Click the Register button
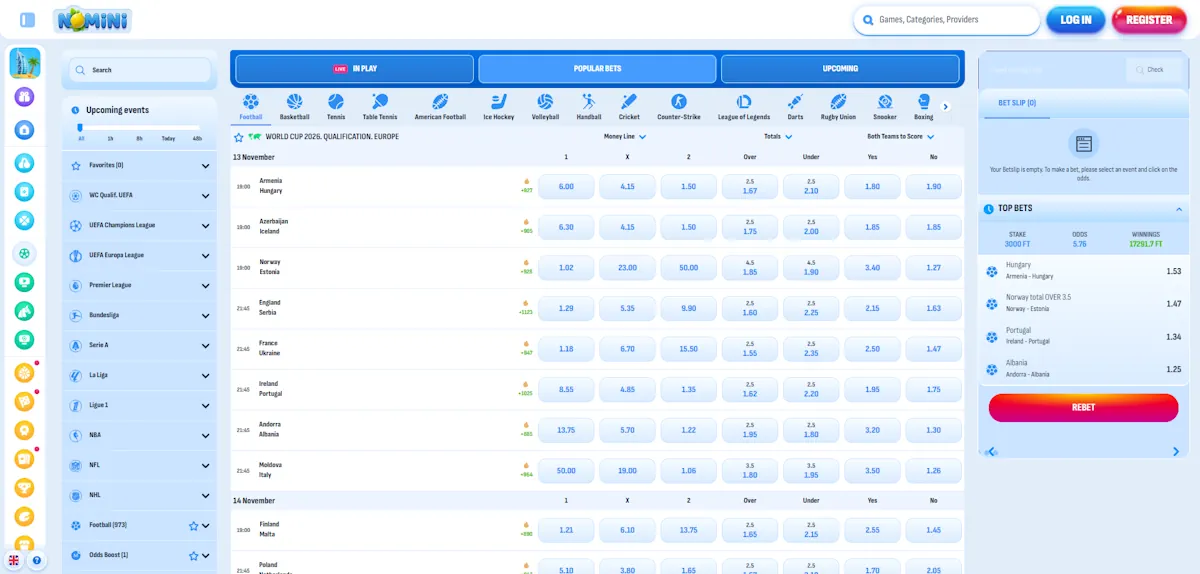1200x574 pixels. click(1149, 20)
